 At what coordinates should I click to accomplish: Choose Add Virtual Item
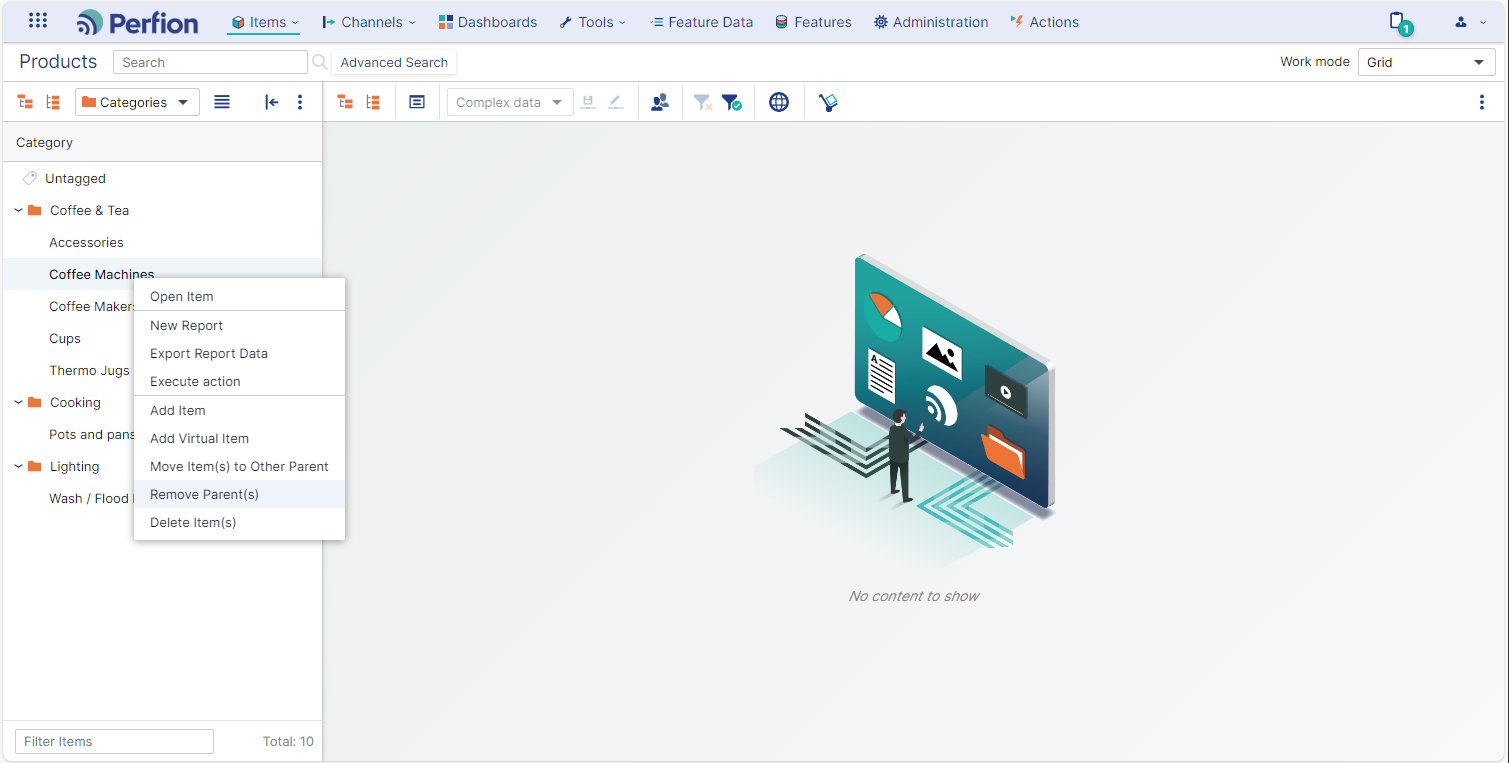(x=239, y=438)
